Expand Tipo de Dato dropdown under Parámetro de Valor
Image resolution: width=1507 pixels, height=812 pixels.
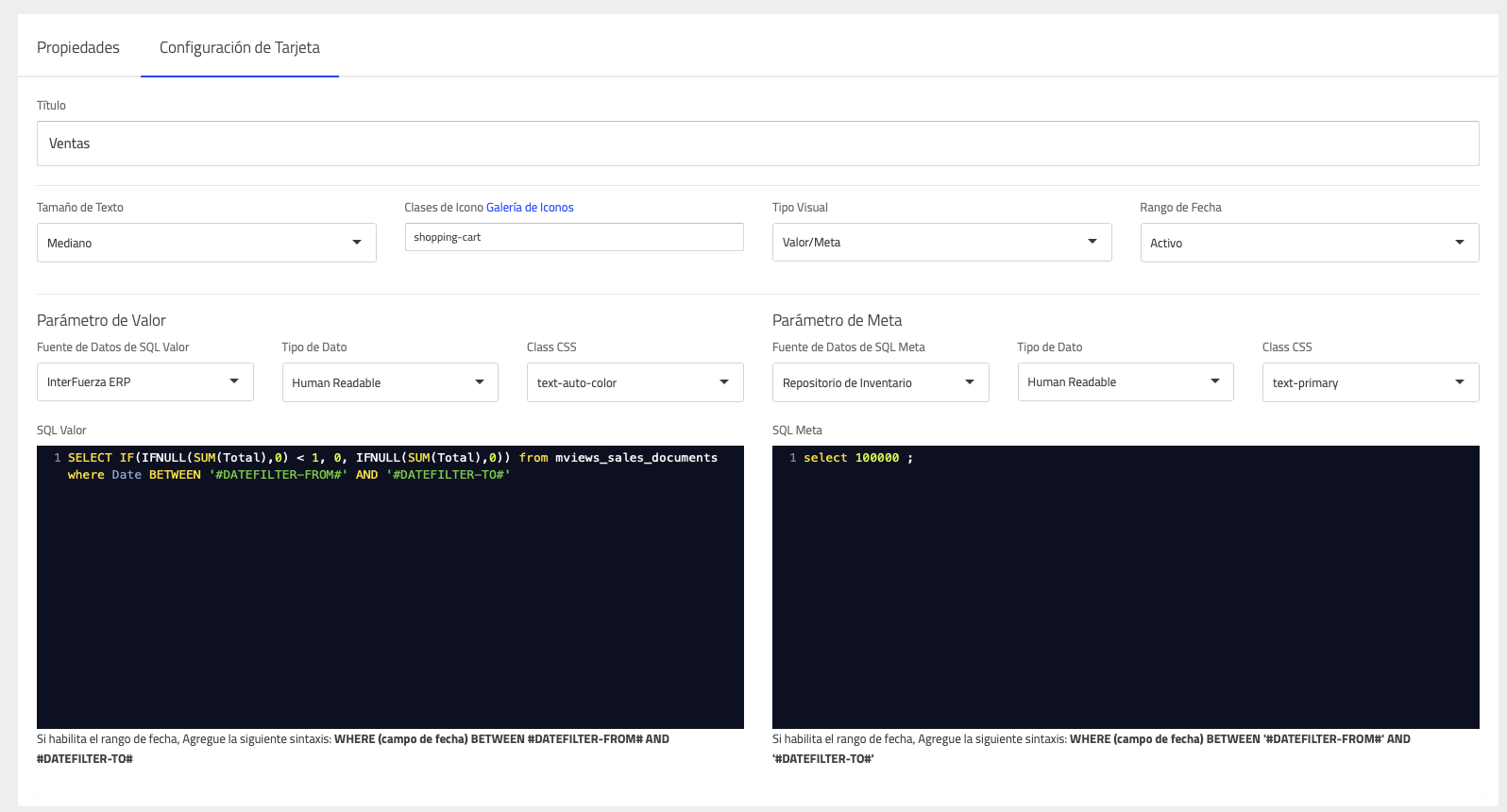(x=390, y=382)
